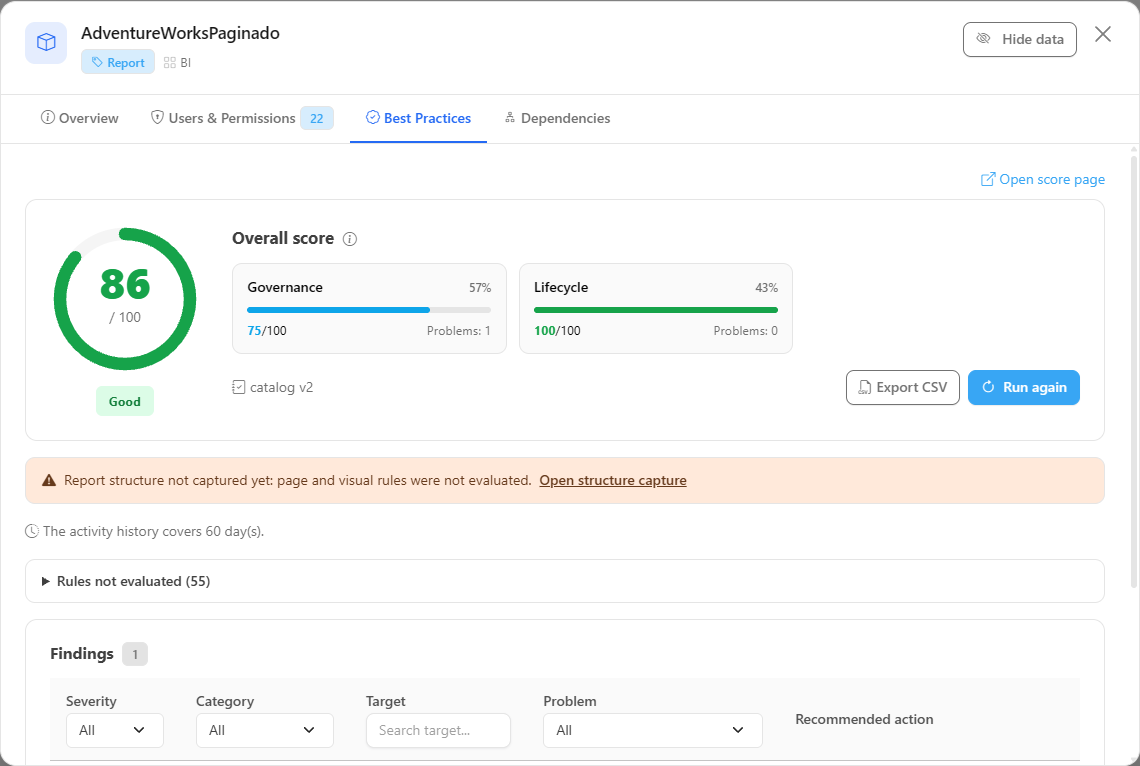Click the catalog v2 checklist icon
1140x766 pixels.
pos(238,387)
